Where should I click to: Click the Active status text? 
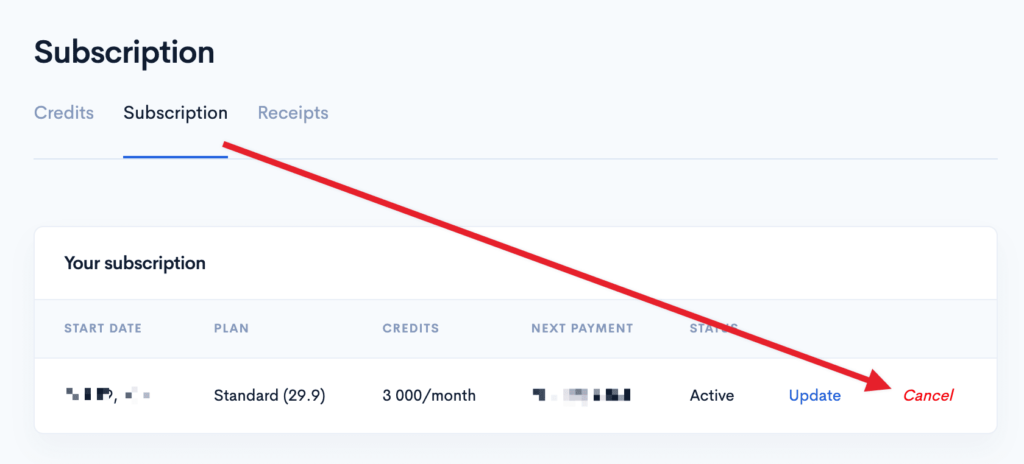point(712,395)
